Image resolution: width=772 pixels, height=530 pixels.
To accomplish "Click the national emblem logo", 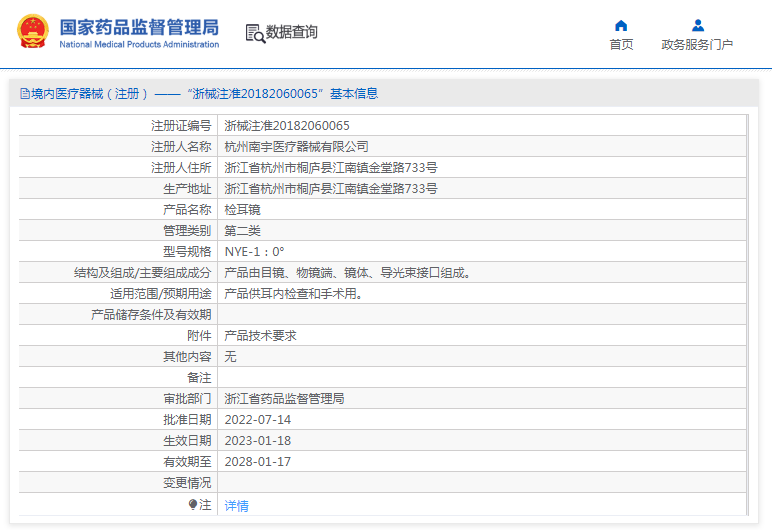I will [x=33, y=31].
